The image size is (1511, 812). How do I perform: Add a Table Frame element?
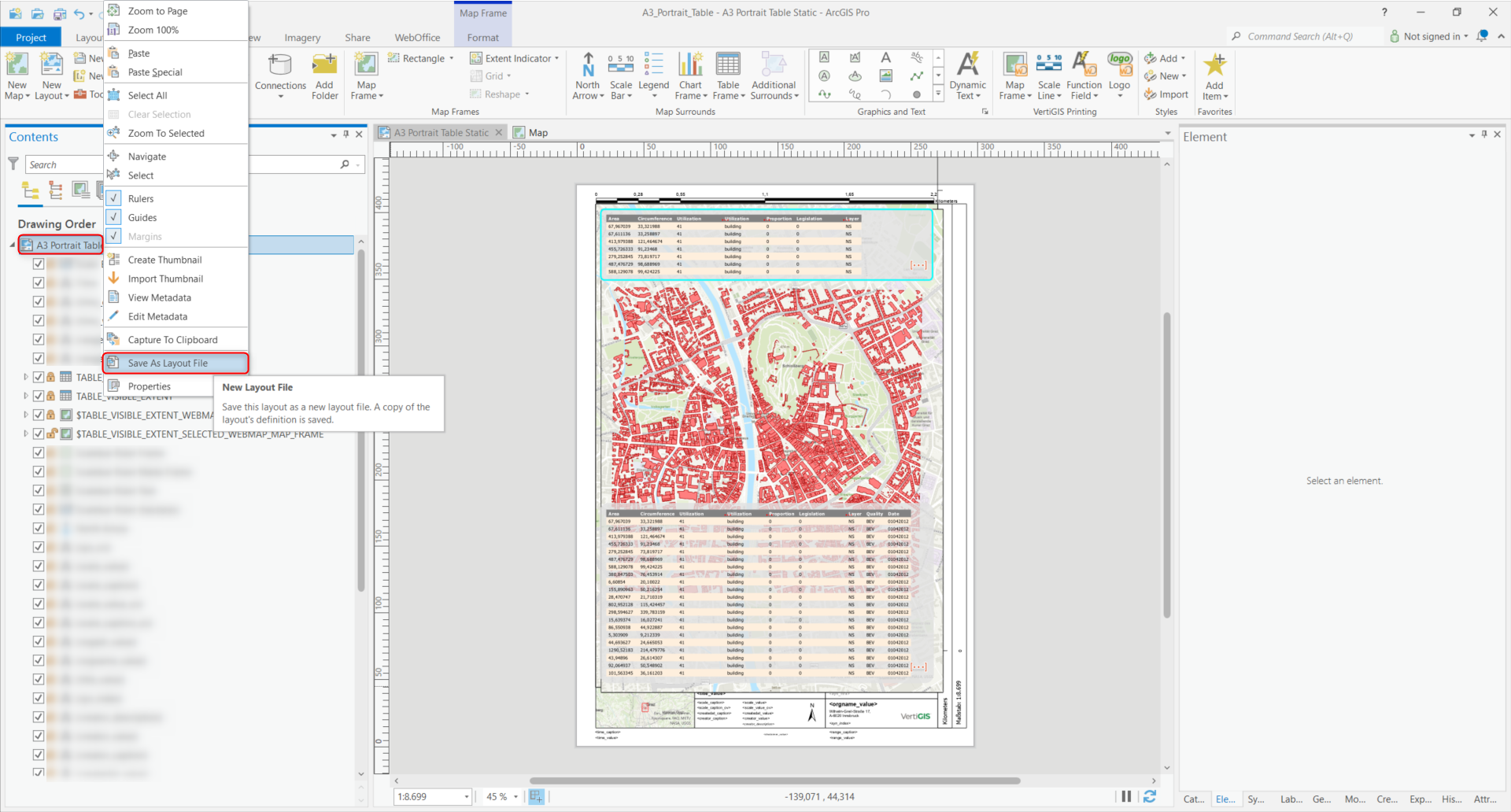728,76
